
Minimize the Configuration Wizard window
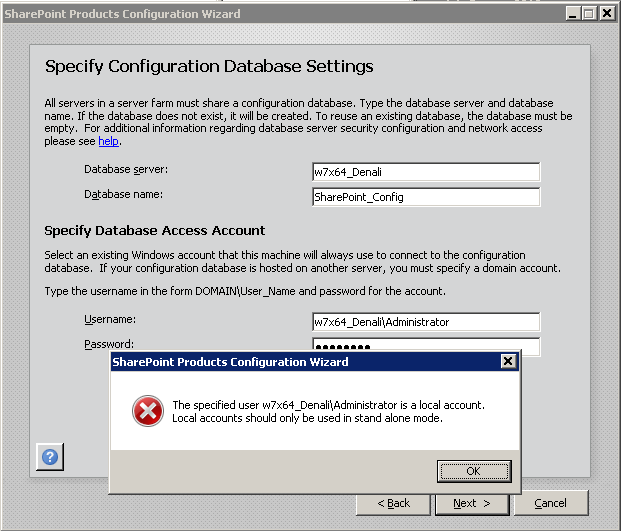[x=572, y=14]
